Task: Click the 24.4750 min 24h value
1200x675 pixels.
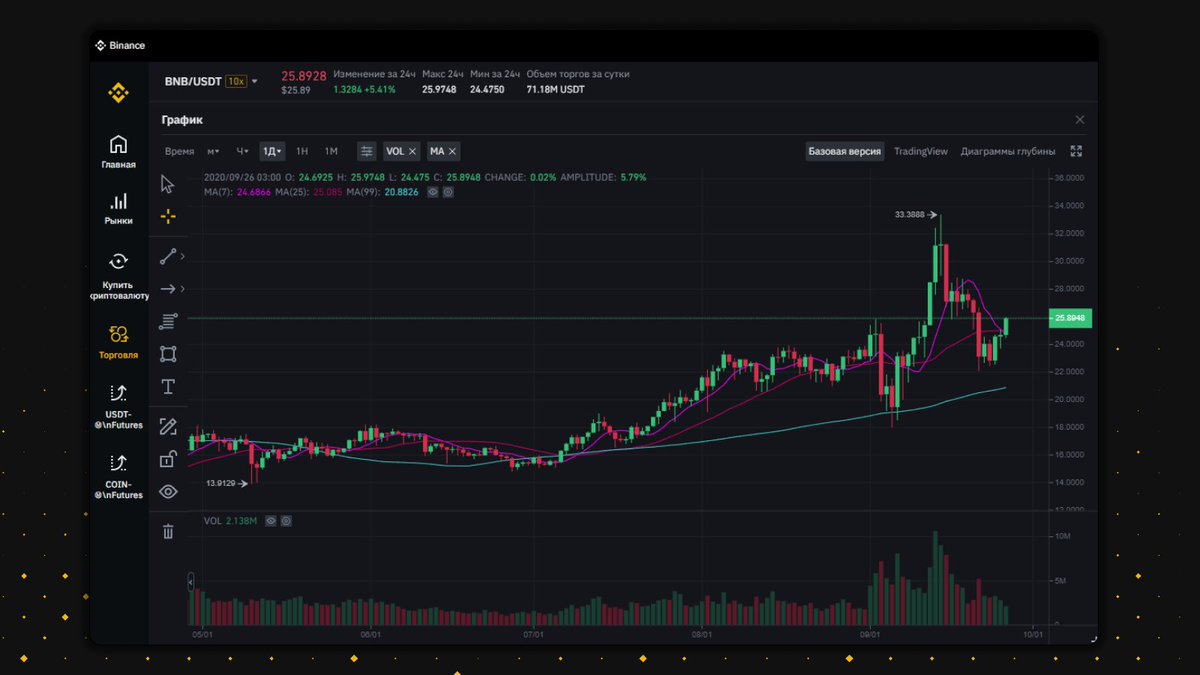Action: tap(487, 90)
